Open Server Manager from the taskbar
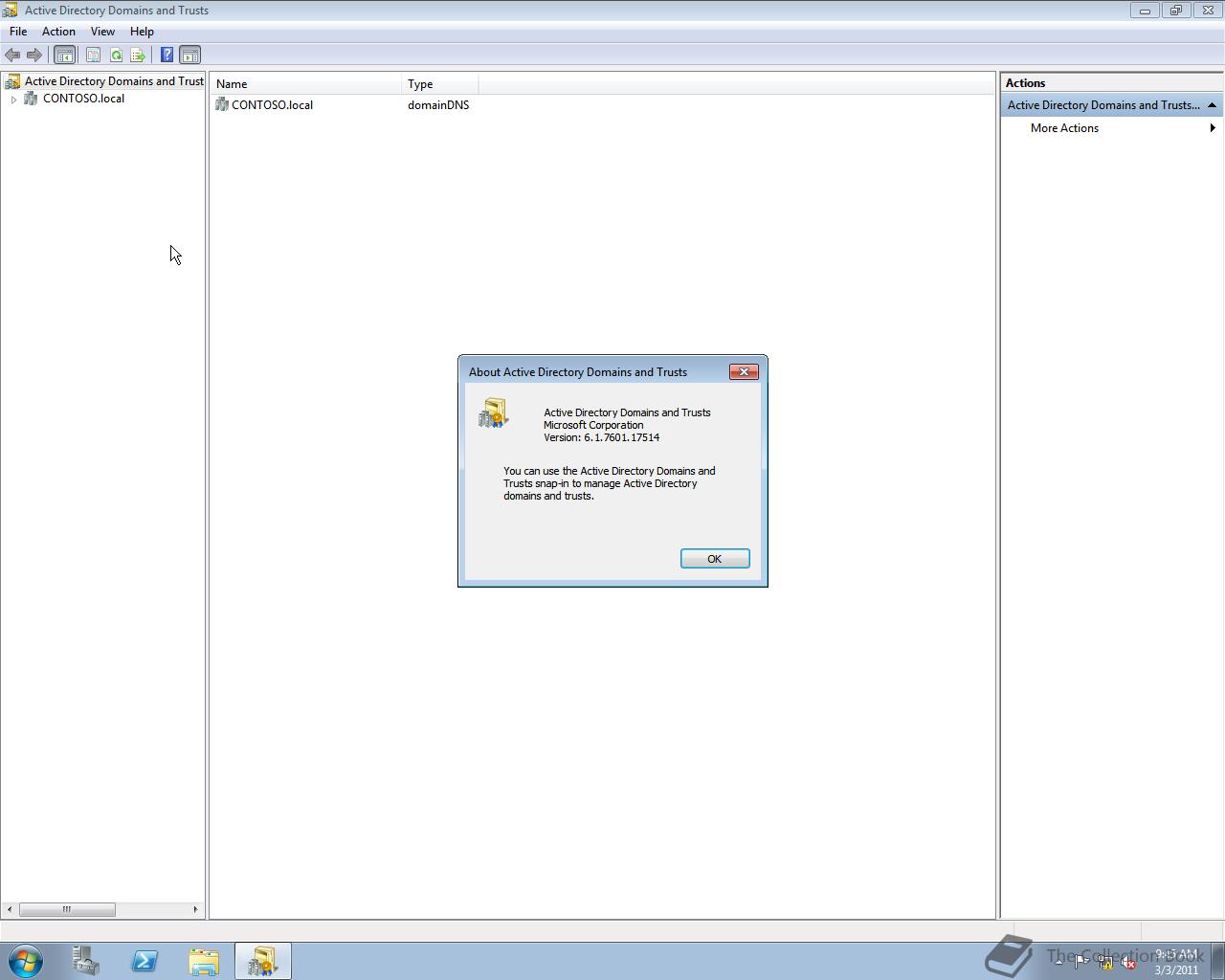The width and height of the screenshot is (1225, 980). pos(86,961)
